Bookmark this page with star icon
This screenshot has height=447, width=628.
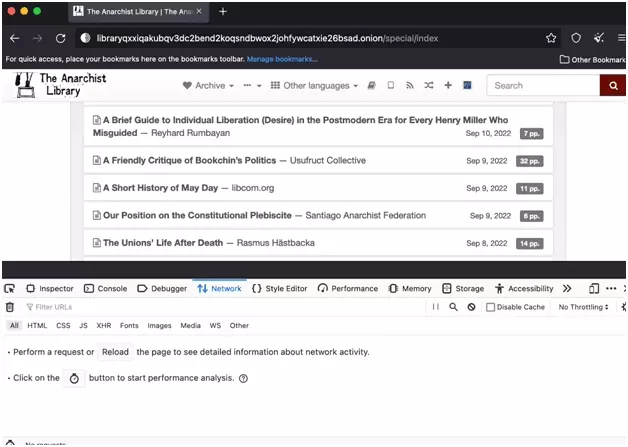pyautogui.click(x=551, y=38)
